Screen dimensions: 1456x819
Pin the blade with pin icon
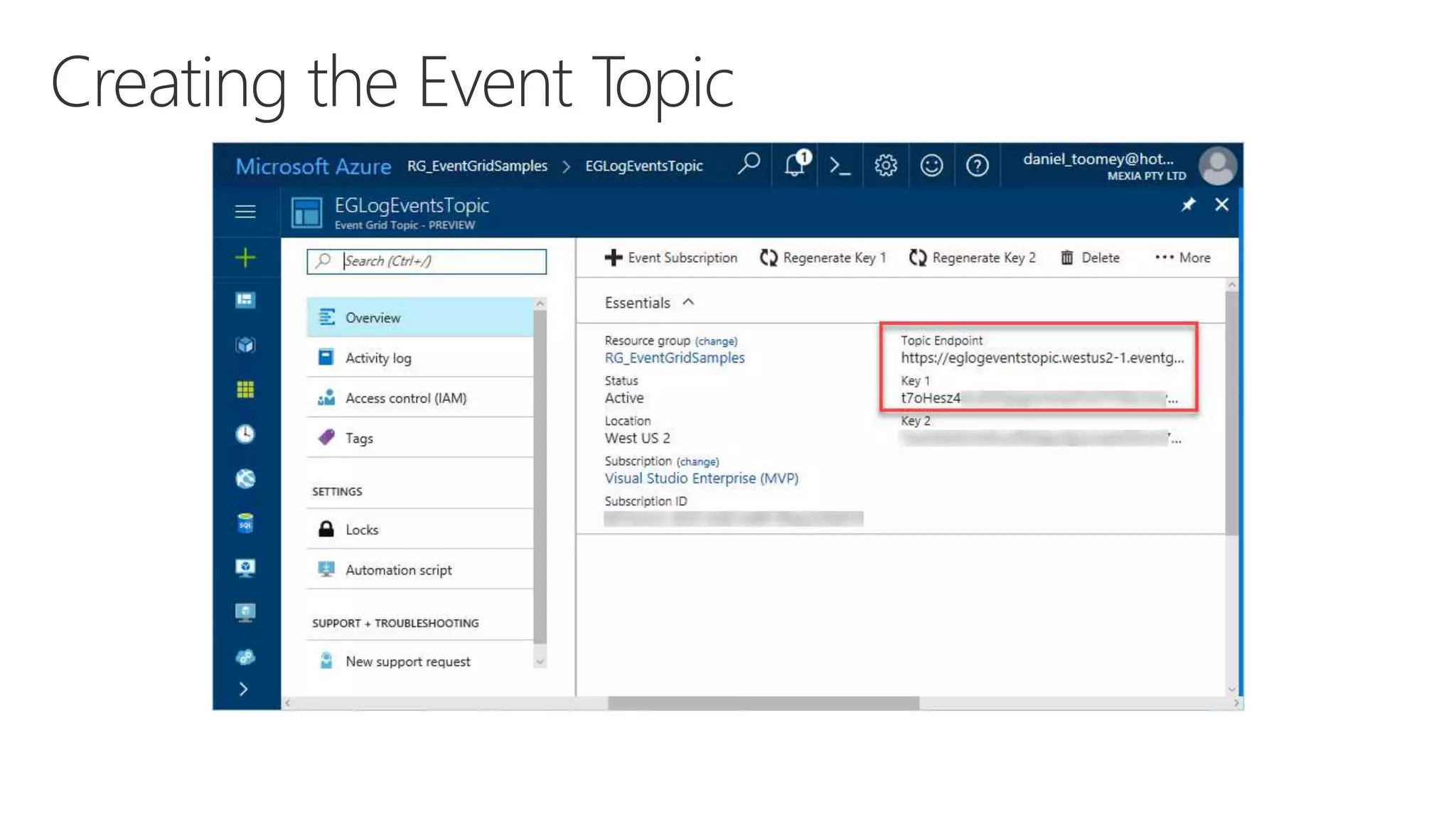tap(1188, 205)
